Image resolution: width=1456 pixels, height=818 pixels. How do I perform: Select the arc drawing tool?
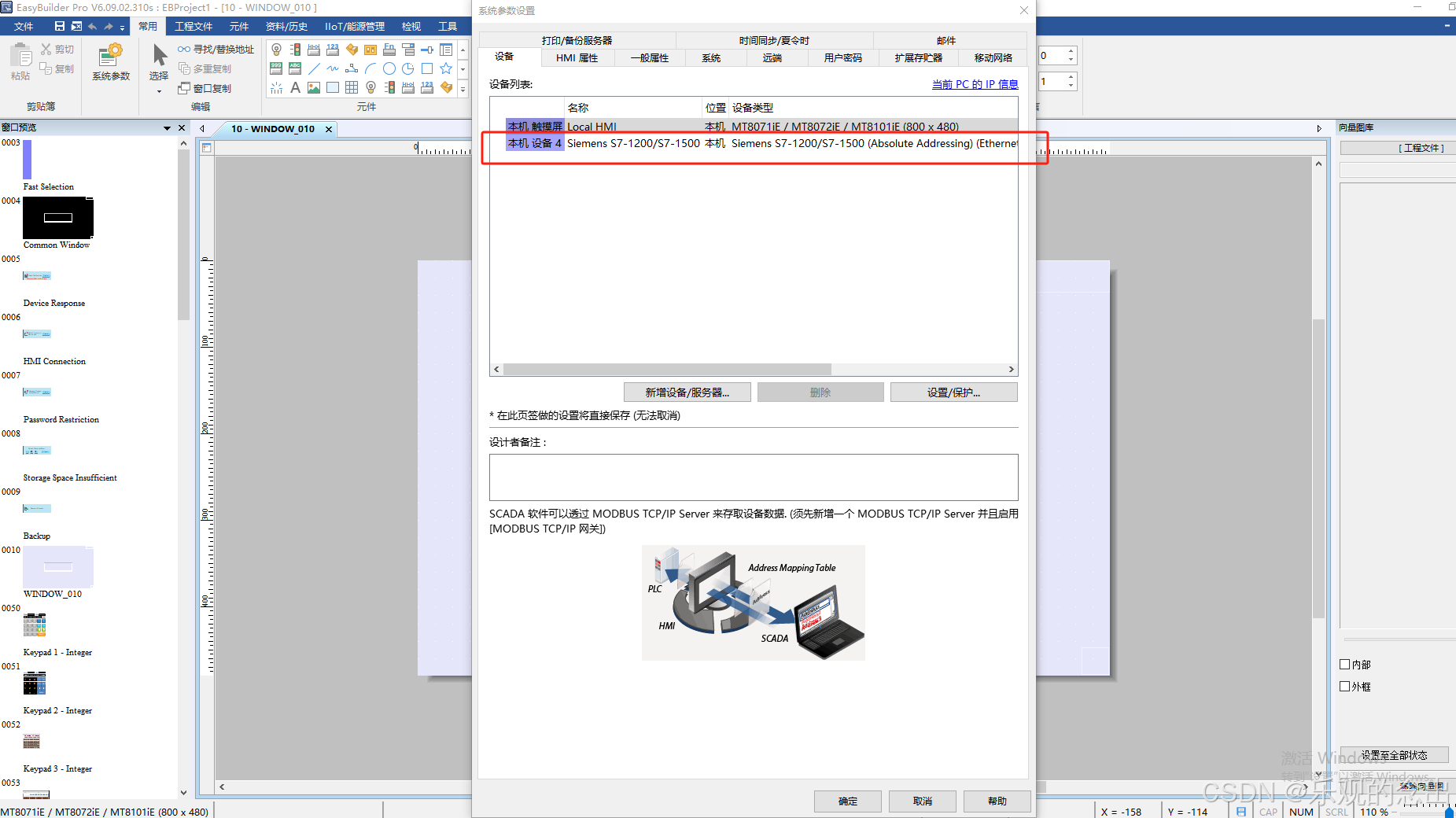370,68
